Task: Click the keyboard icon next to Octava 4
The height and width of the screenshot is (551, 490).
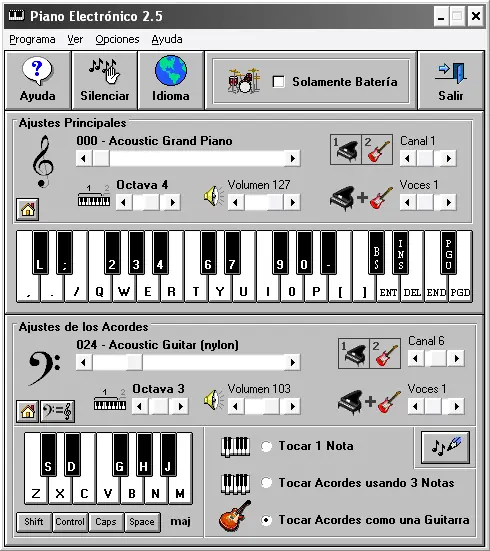Action: (94, 196)
